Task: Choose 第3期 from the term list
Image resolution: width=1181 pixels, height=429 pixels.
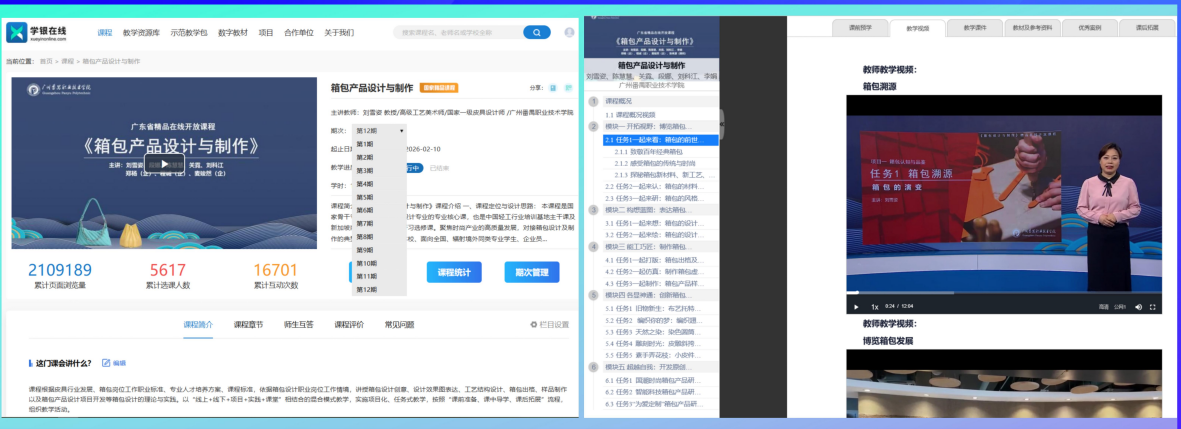Action: [380, 171]
